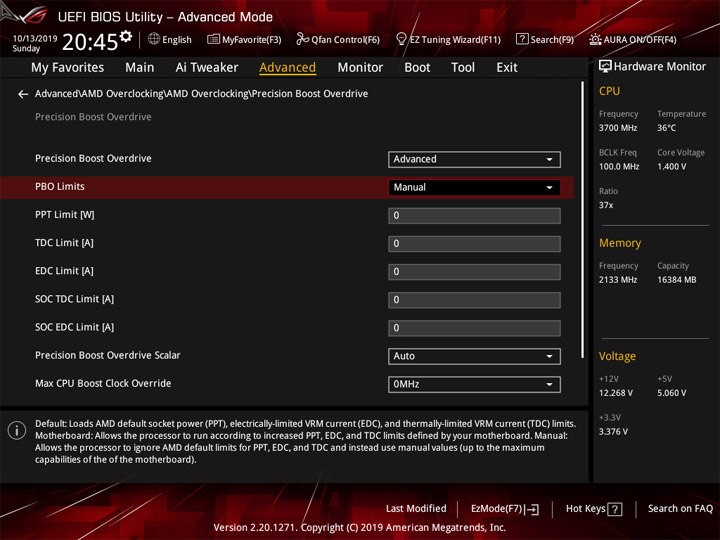
Task: Click the Hardware Monitor icon
Action: [605, 66]
